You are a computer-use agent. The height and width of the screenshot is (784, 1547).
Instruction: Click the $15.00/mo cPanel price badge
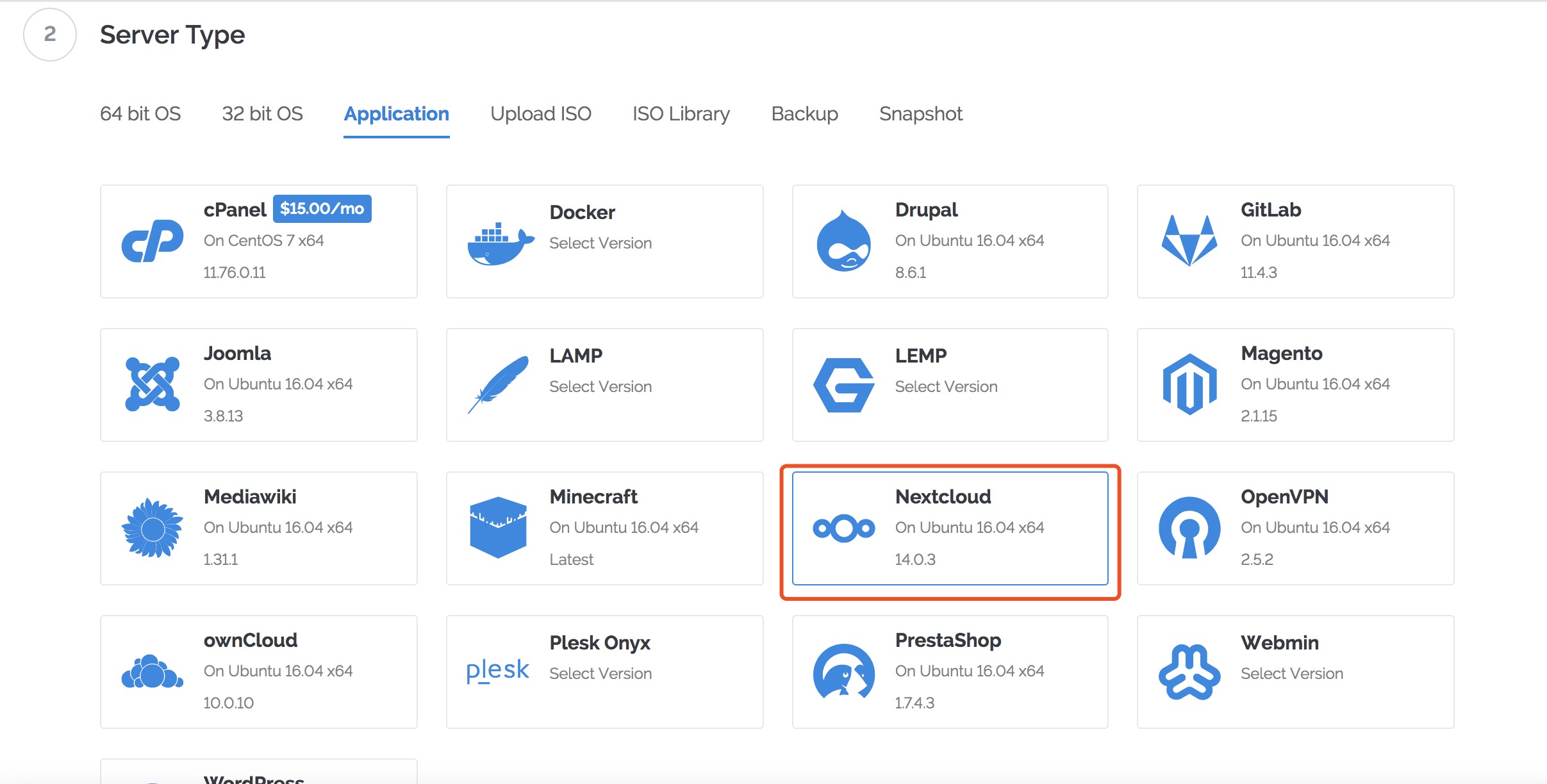(x=322, y=208)
